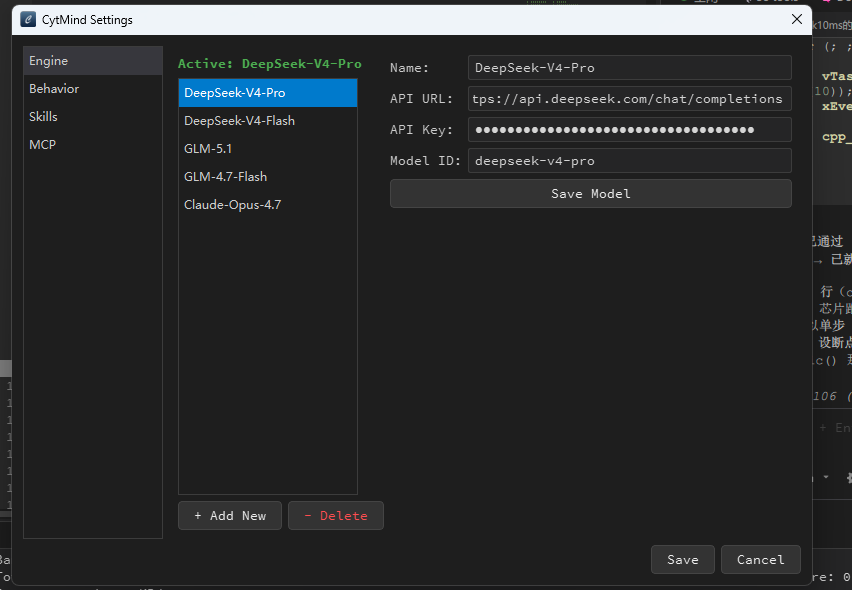Add a new model with Add New

[230, 516]
